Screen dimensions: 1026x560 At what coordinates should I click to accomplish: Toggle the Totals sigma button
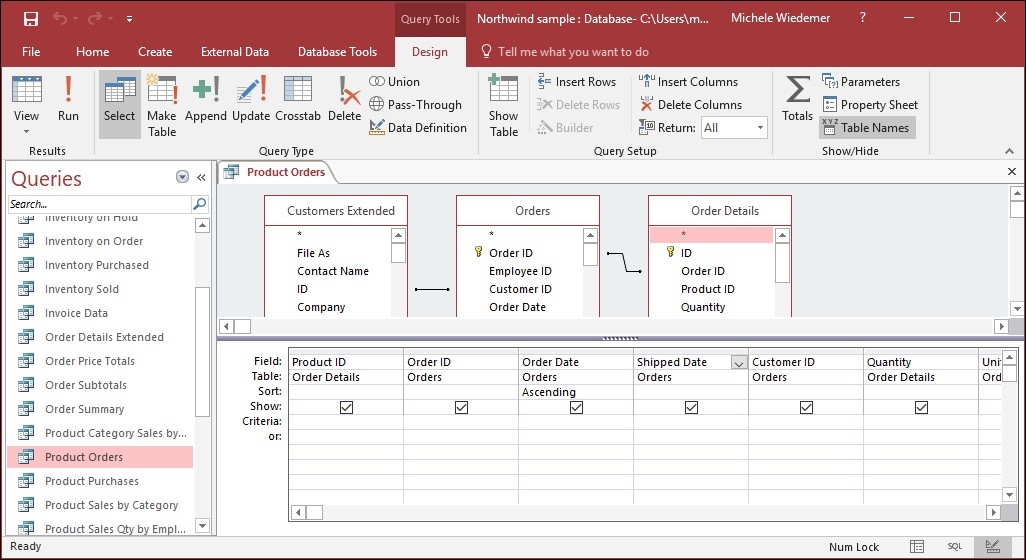click(797, 99)
